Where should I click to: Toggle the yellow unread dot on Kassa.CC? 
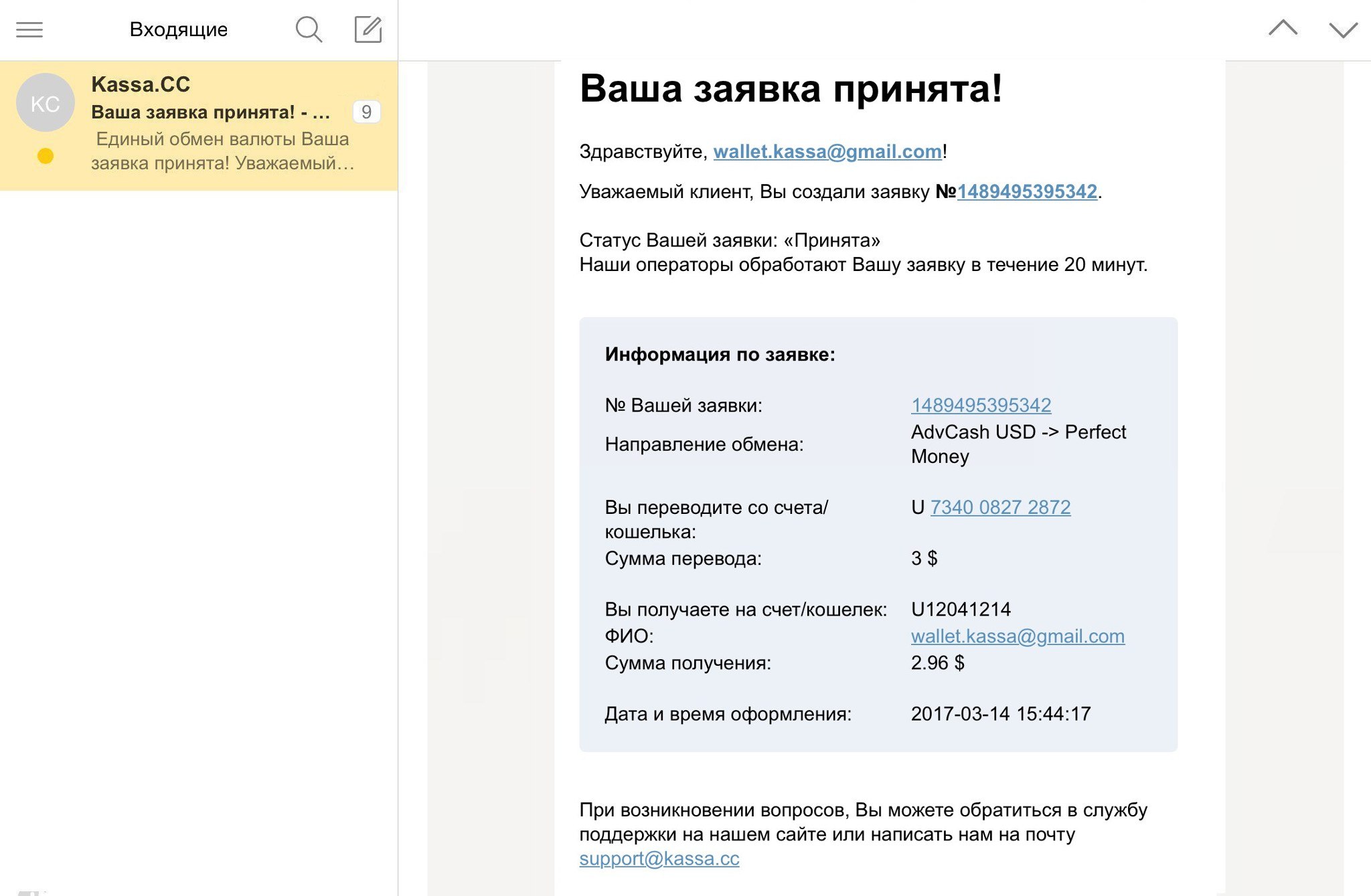[x=46, y=156]
